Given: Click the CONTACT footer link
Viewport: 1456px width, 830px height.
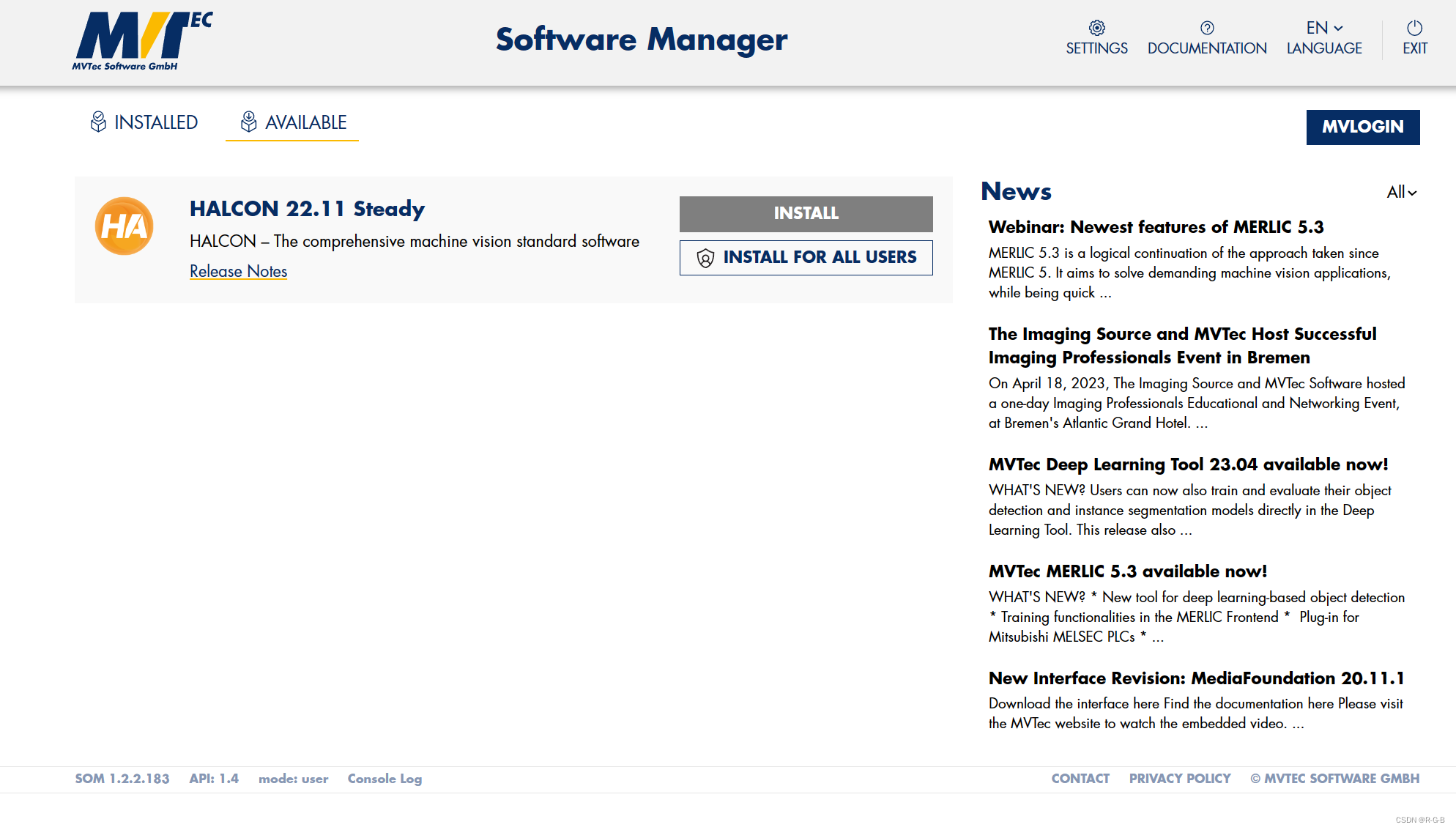Looking at the screenshot, I should click(x=1080, y=779).
